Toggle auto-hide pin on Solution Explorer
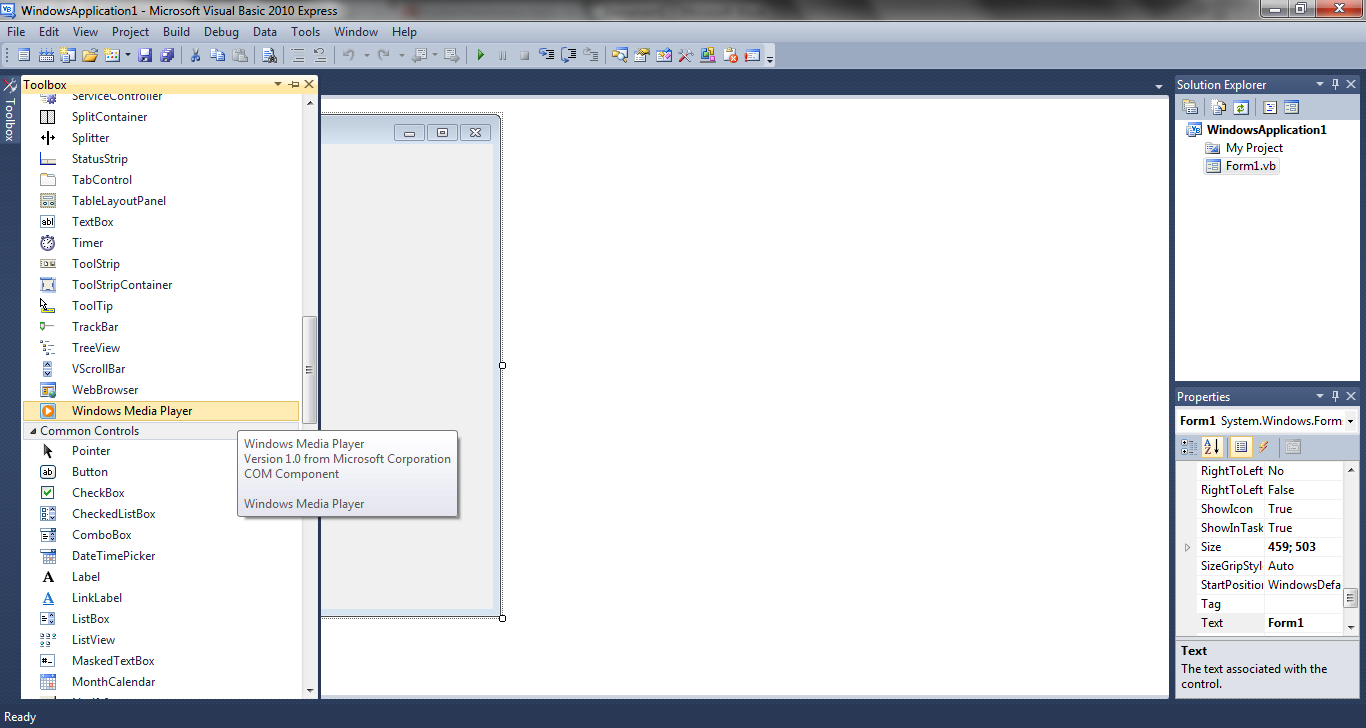This screenshot has width=1366, height=728. 1335,85
